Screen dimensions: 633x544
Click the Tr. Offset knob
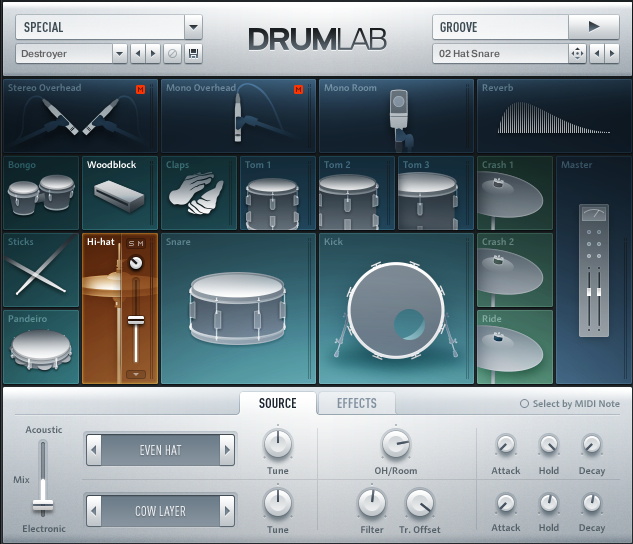(420, 502)
